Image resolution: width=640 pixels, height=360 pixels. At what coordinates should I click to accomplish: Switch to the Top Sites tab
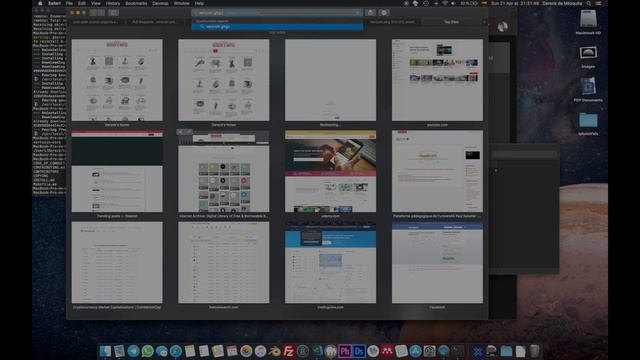(x=451, y=22)
